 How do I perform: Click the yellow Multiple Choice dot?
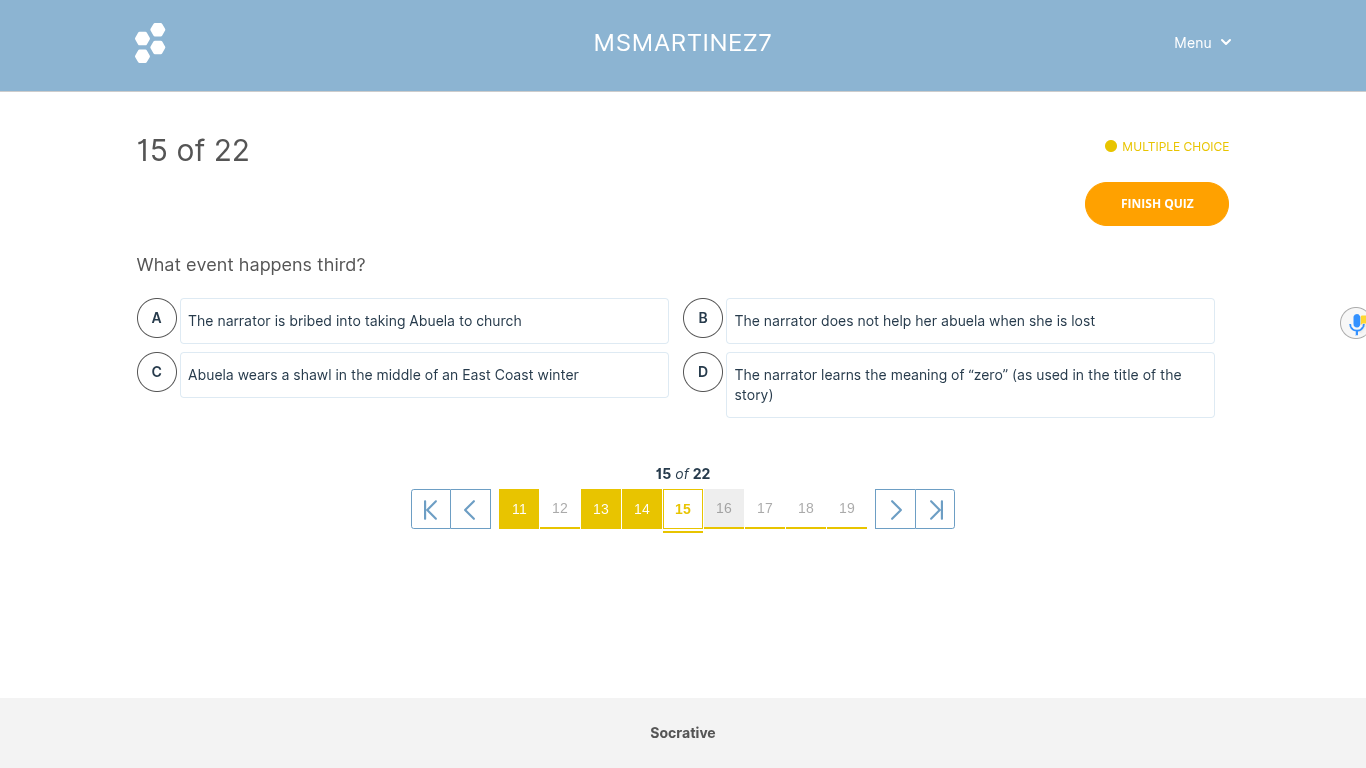click(1111, 146)
